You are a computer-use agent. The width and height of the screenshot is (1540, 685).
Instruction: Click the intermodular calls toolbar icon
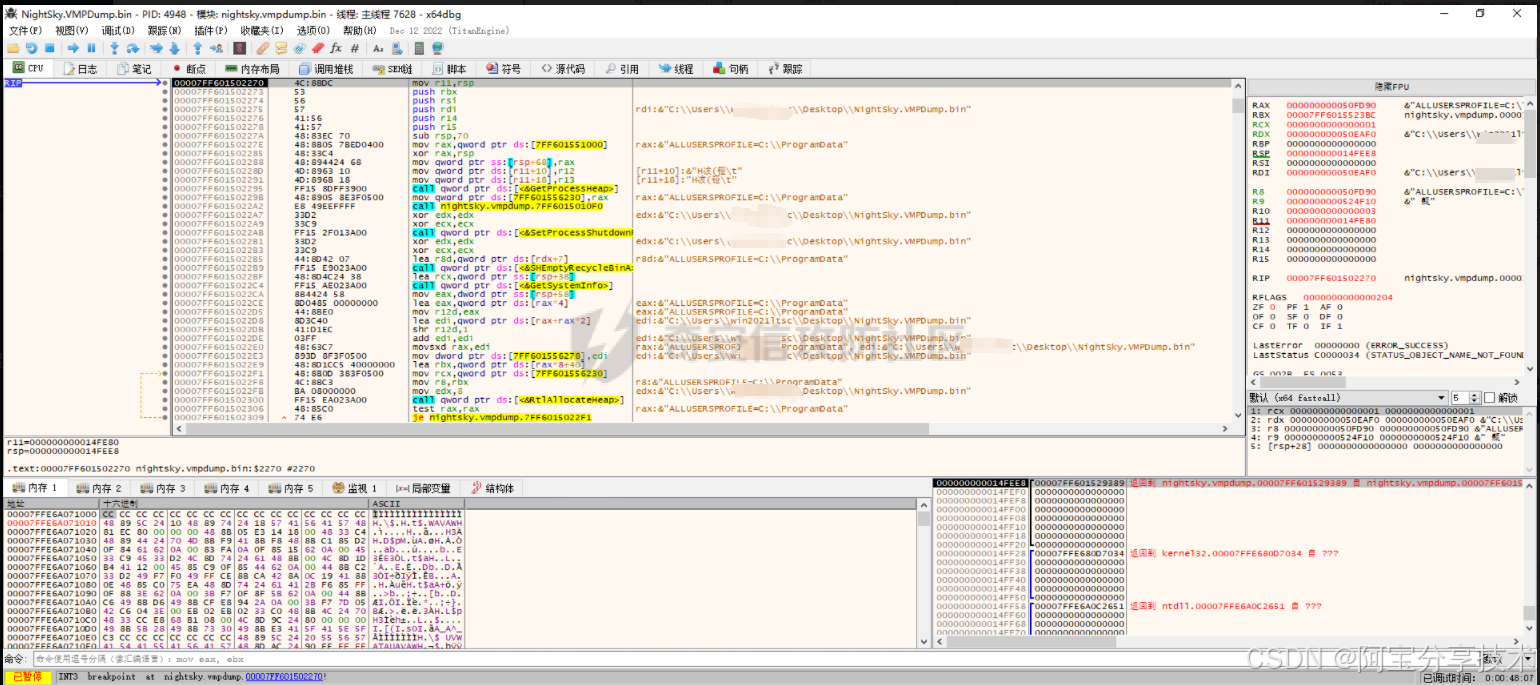pyautogui.click(x=397, y=48)
